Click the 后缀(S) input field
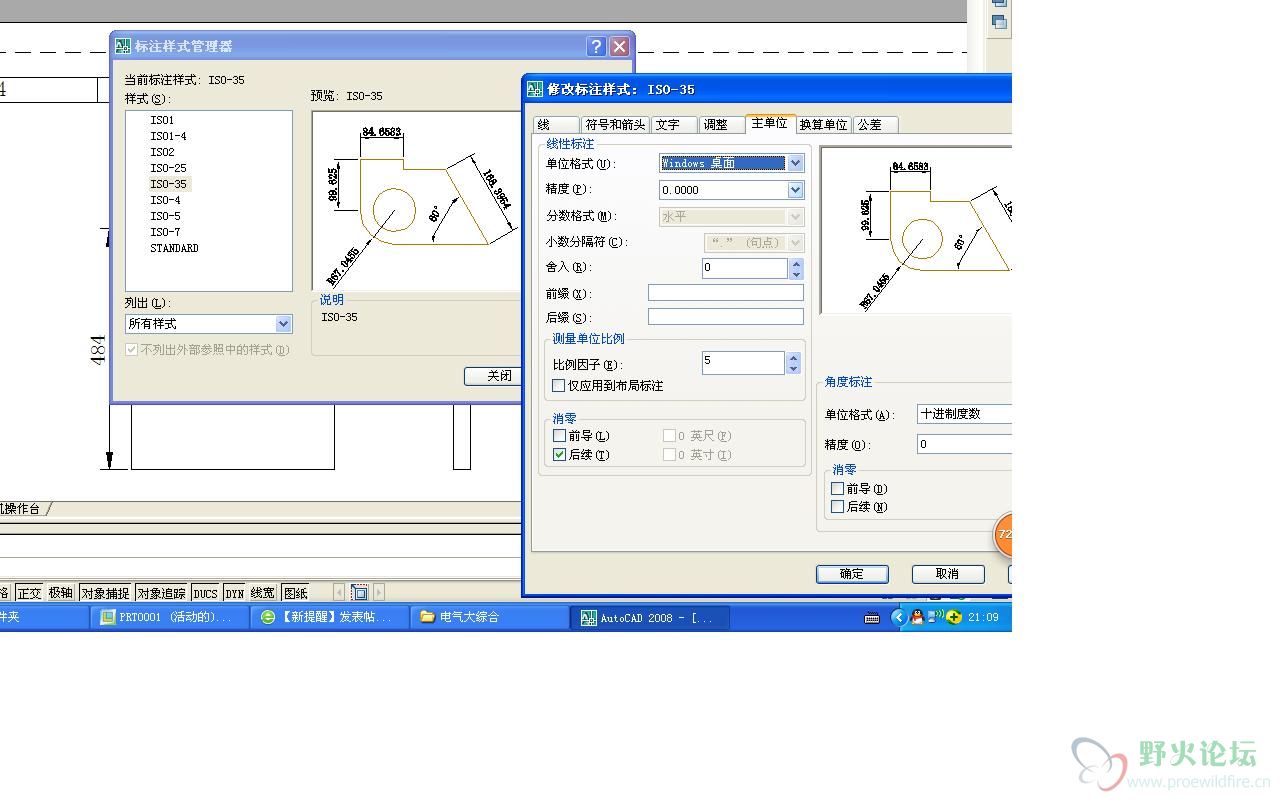 tap(726, 317)
